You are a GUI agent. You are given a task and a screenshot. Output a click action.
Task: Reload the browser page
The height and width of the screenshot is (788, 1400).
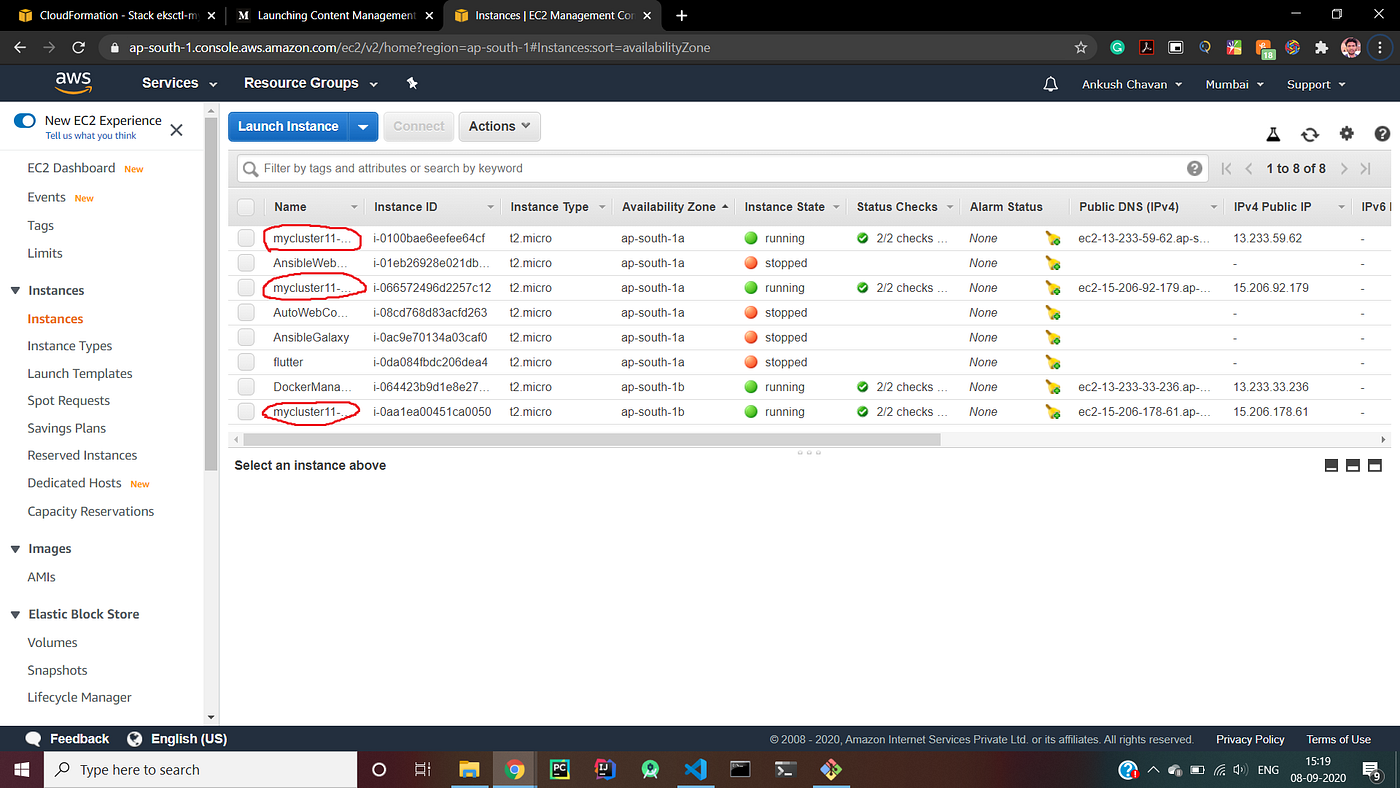[79, 47]
